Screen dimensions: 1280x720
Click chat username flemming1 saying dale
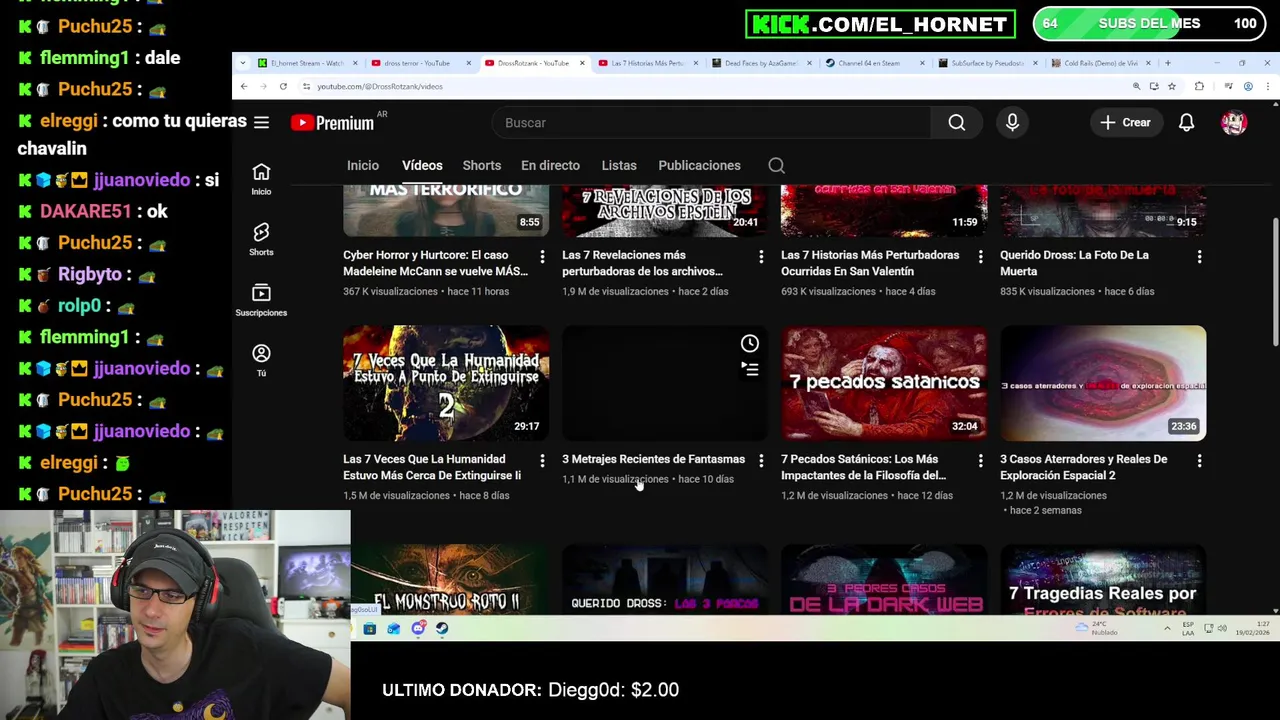pyautogui.click(x=85, y=58)
